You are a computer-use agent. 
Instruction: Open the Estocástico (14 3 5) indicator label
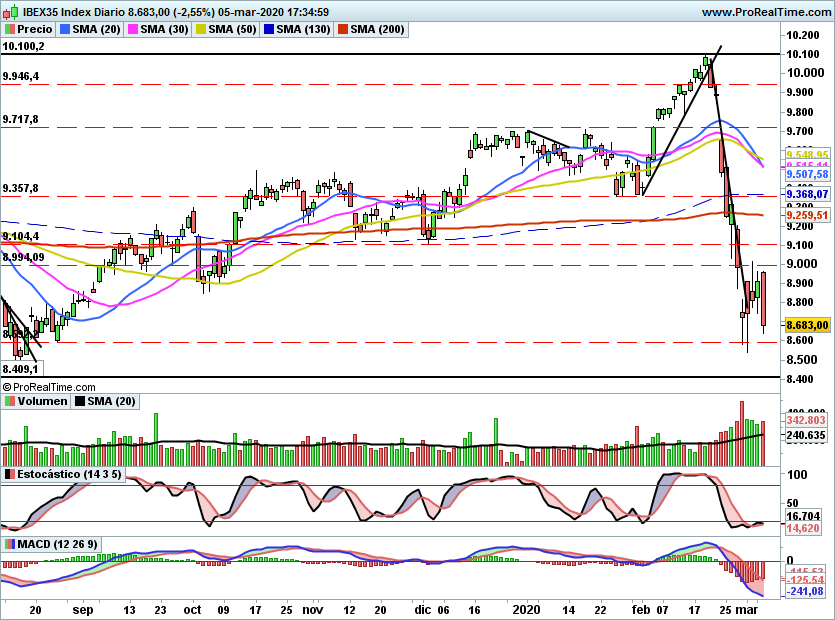(x=69, y=473)
